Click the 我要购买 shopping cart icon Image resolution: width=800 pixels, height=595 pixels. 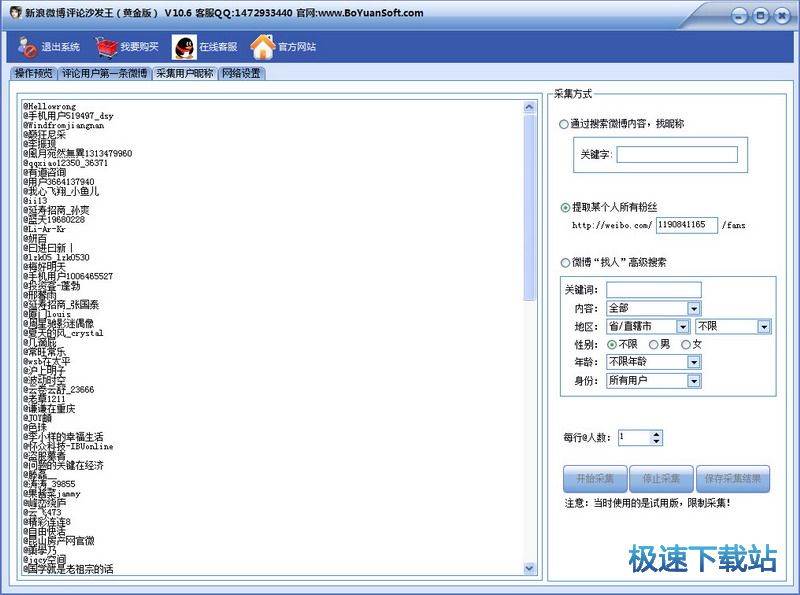pyautogui.click(x=106, y=47)
